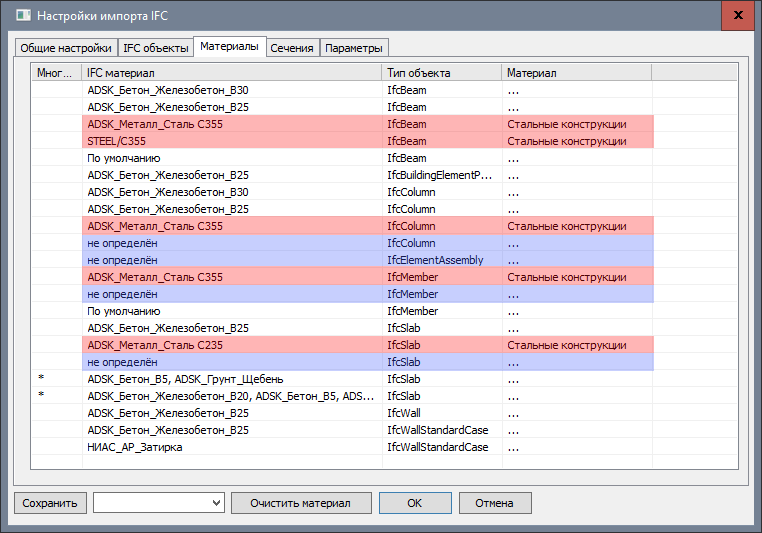Open the dropdown next to Сохранить
The width and height of the screenshot is (762, 533).
158,503
